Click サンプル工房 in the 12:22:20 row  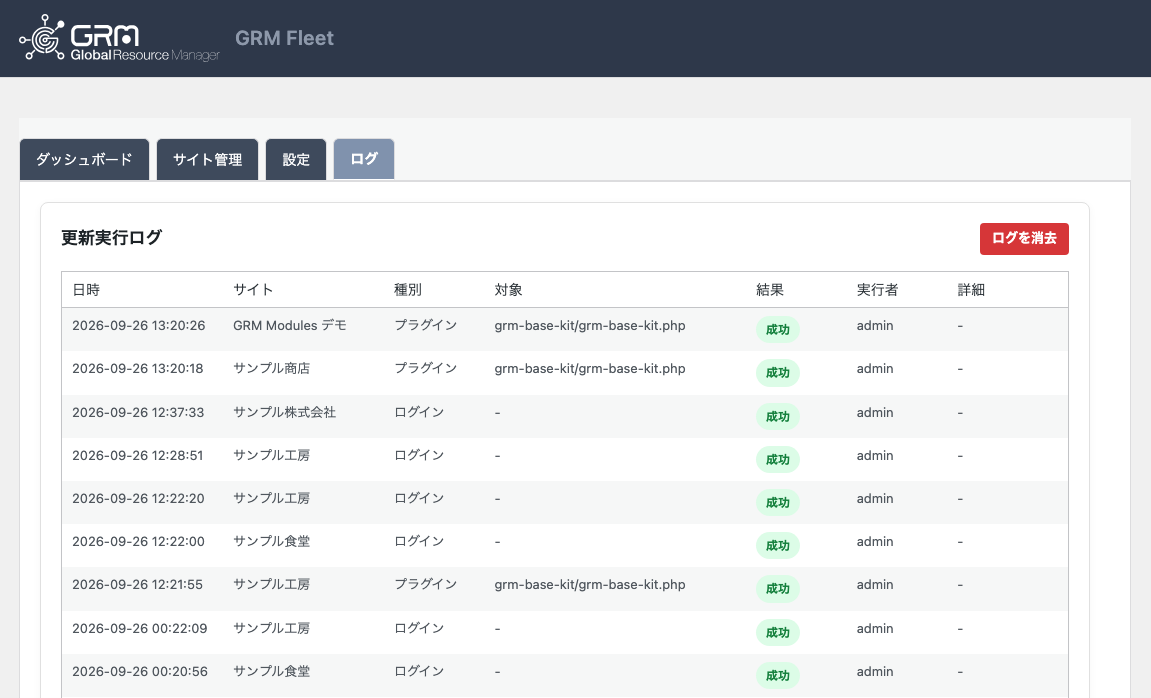pyautogui.click(x=272, y=498)
